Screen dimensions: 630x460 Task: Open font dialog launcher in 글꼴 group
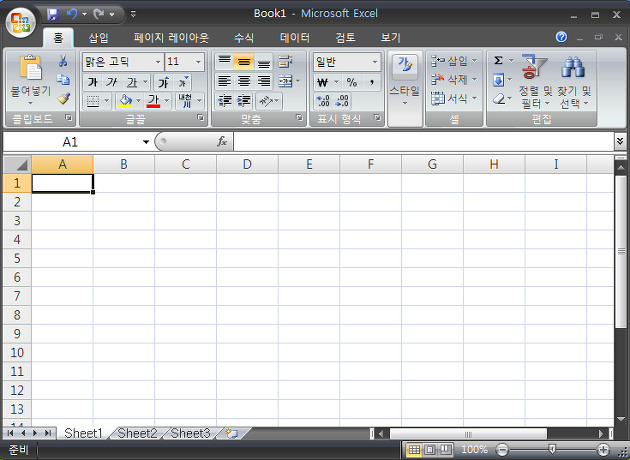tap(200, 117)
